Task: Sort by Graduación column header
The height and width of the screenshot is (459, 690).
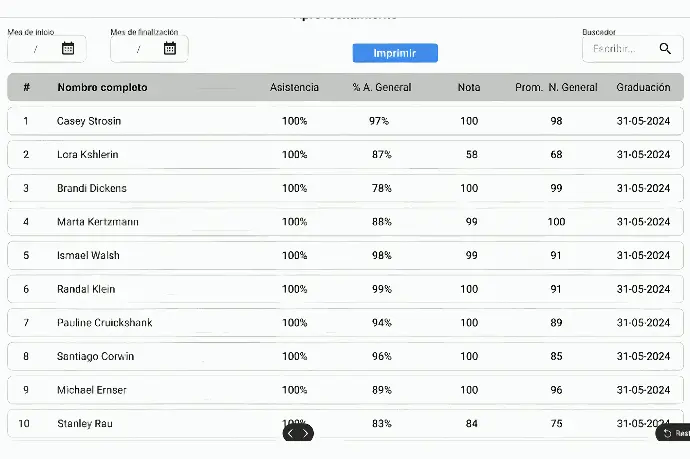Action: tap(643, 87)
